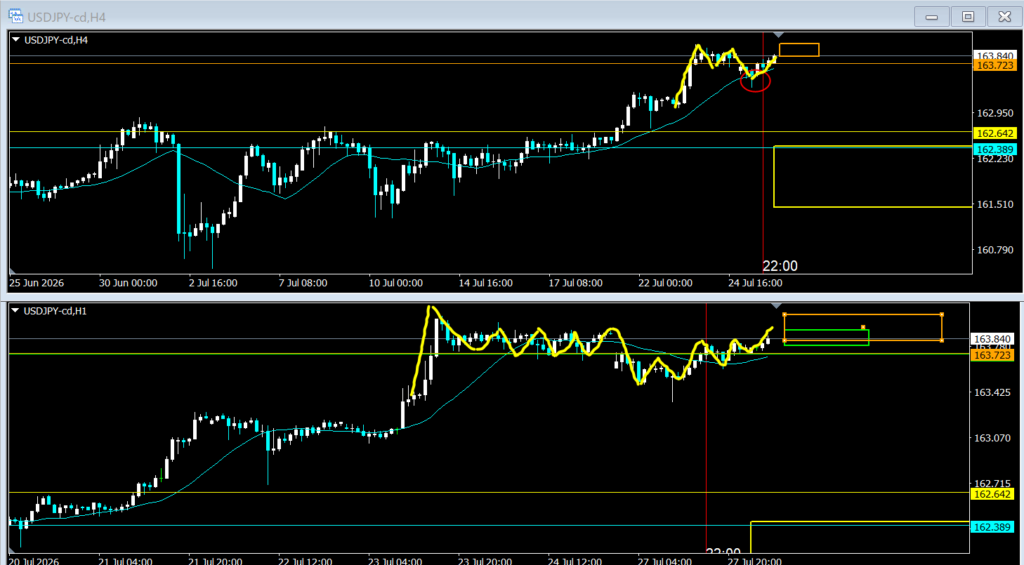Click the USDJPY-cd,H4 window title text
Image resolution: width=1024 pixels, height=565 pixels.
(67, 16)
